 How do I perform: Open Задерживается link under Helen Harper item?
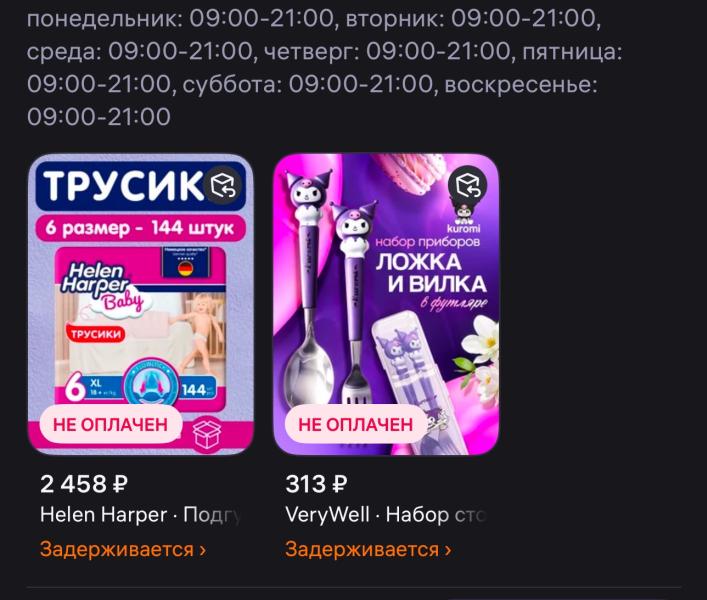[x=123, y=550]
